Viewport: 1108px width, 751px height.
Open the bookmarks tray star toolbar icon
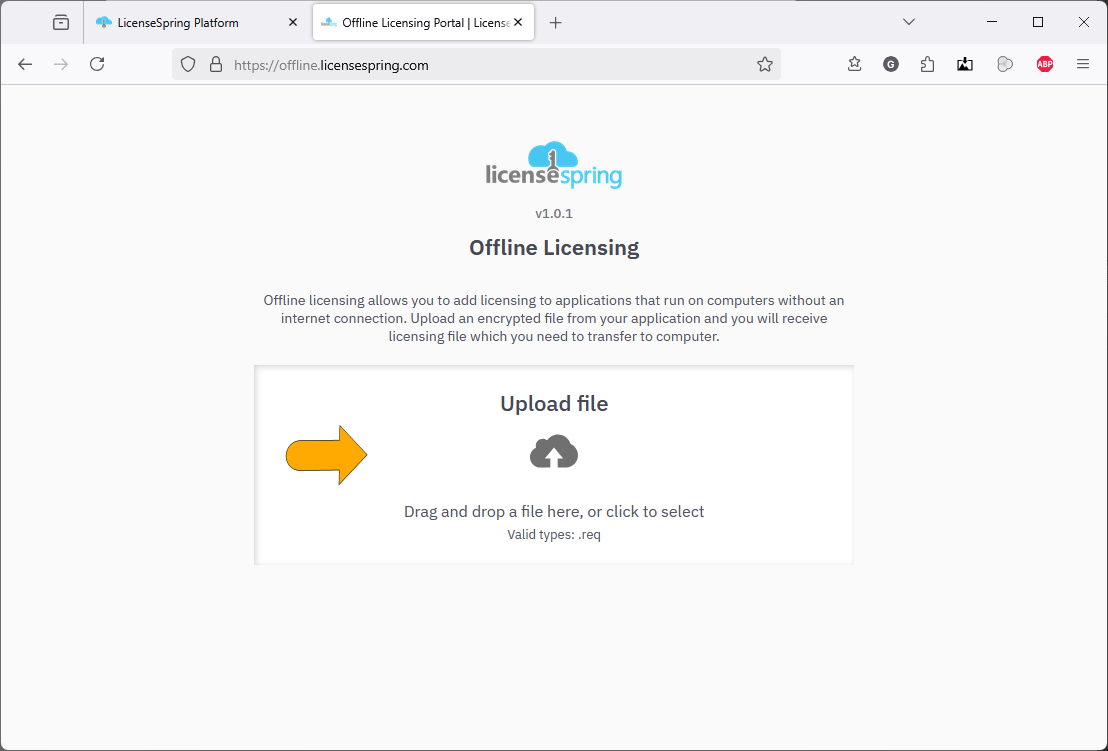[854, 64]
